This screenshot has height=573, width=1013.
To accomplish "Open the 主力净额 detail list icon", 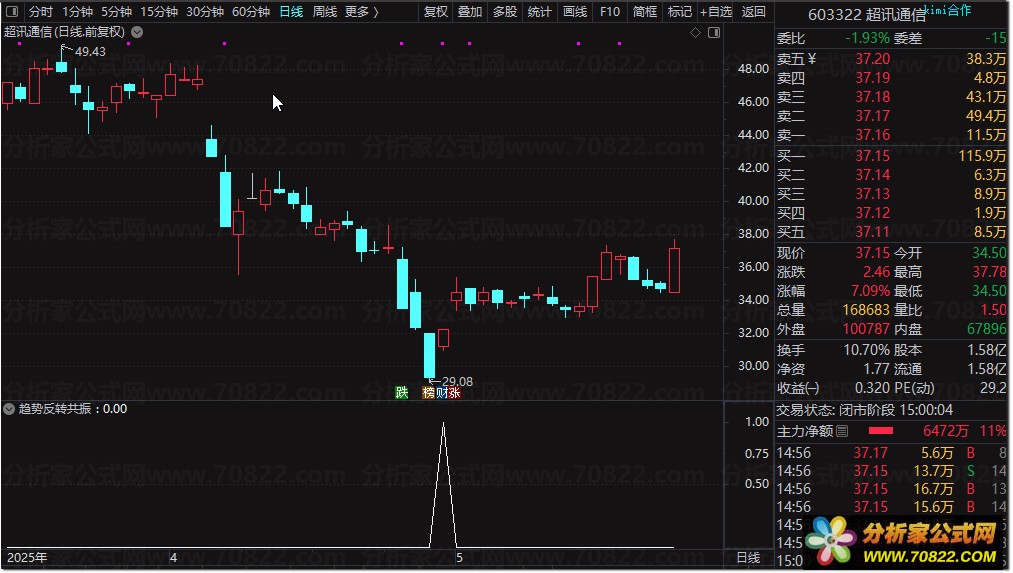I will tap(842, 431).
